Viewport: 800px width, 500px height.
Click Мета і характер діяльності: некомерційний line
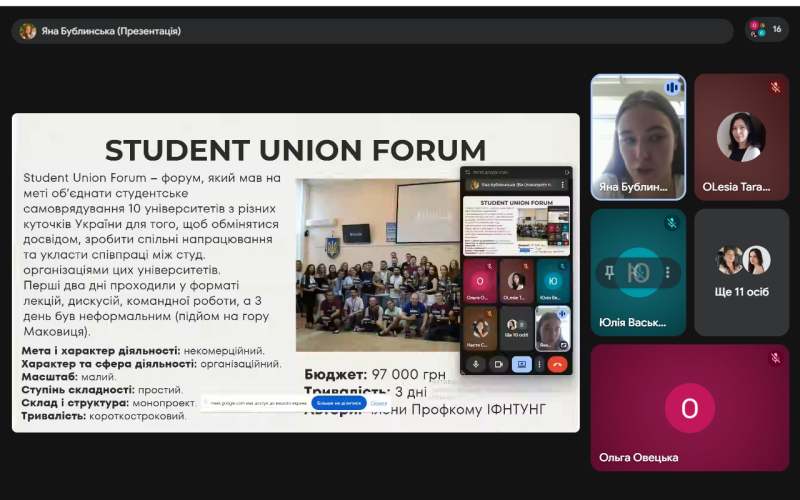pyautogui.click(x=143, y=351)
